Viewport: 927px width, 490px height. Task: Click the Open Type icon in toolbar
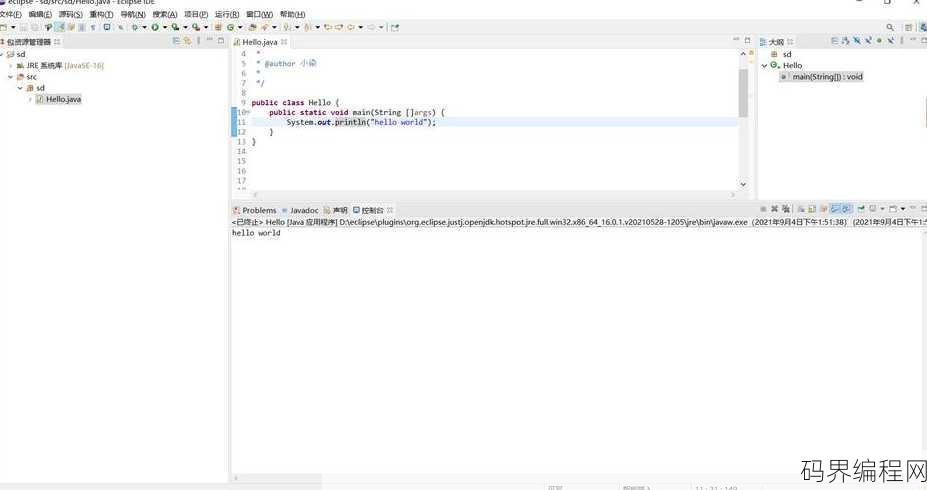click(x=252, y=27)
